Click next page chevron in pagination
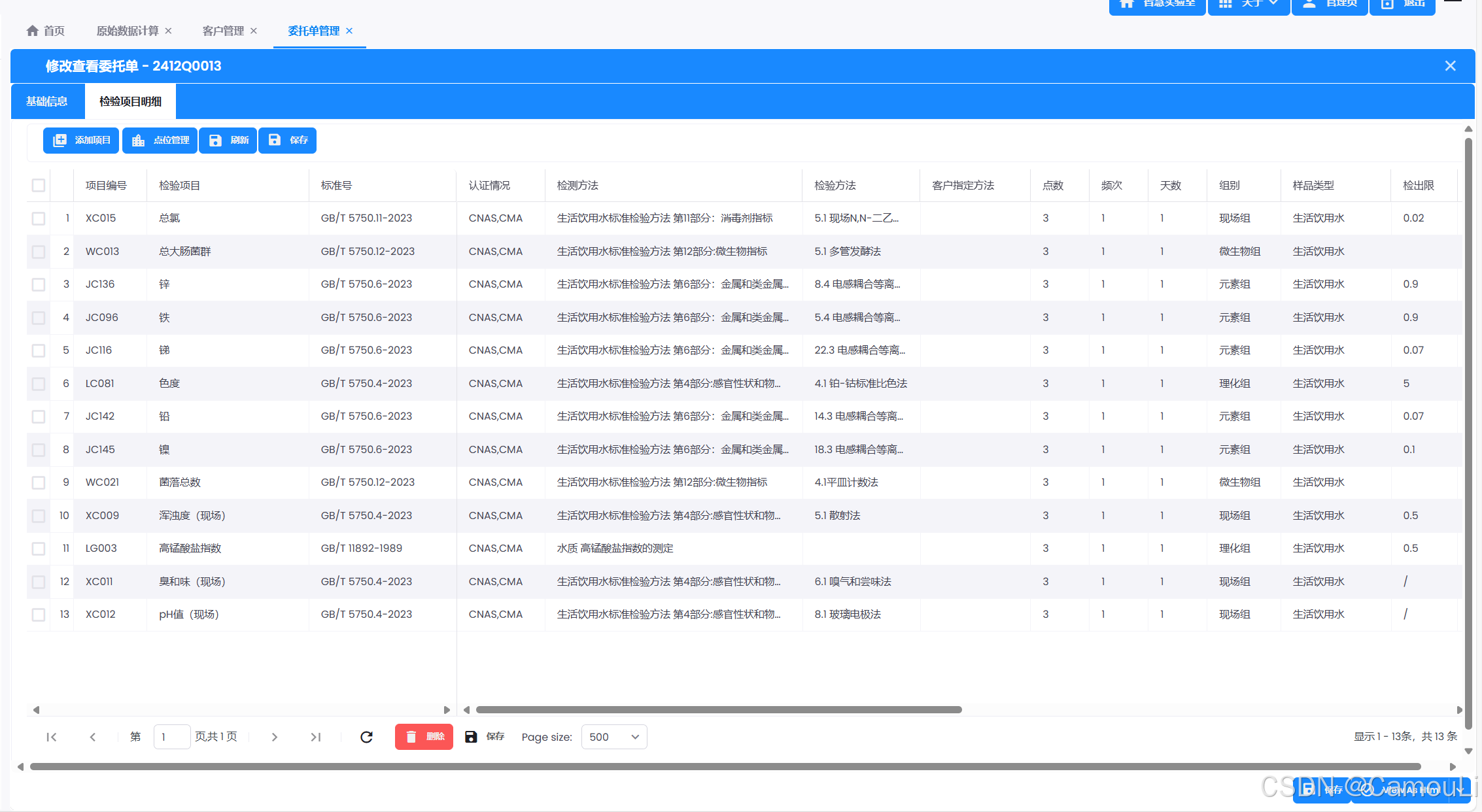 [x=275, y=737]
